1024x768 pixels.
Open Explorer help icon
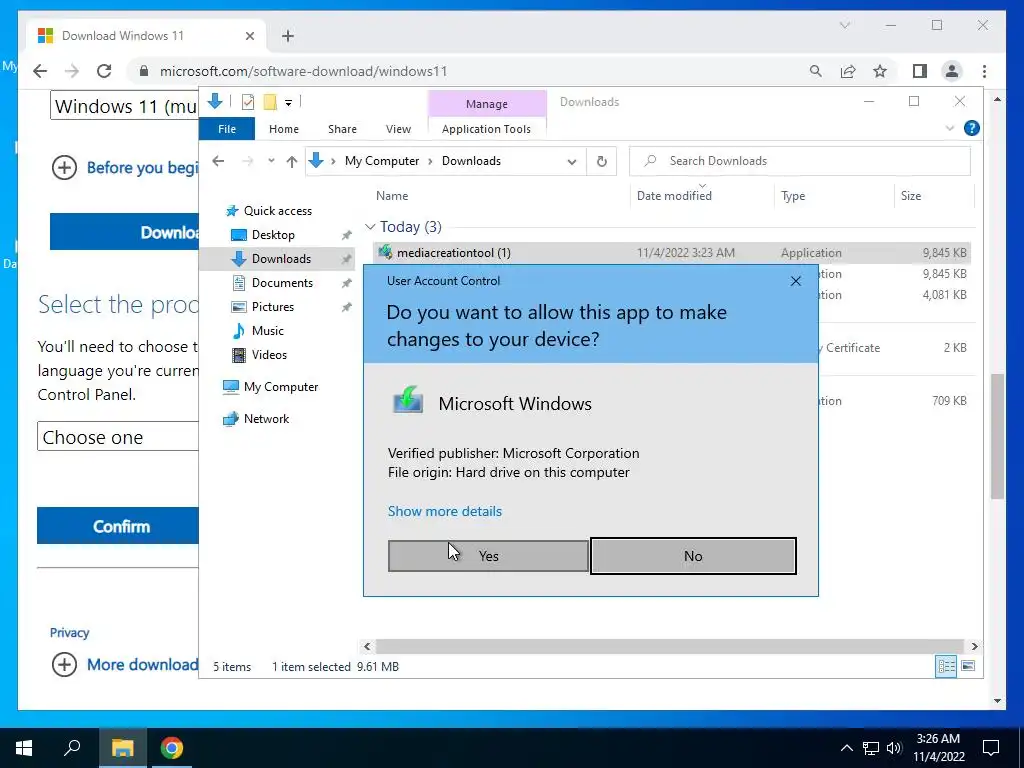(971, 128)
